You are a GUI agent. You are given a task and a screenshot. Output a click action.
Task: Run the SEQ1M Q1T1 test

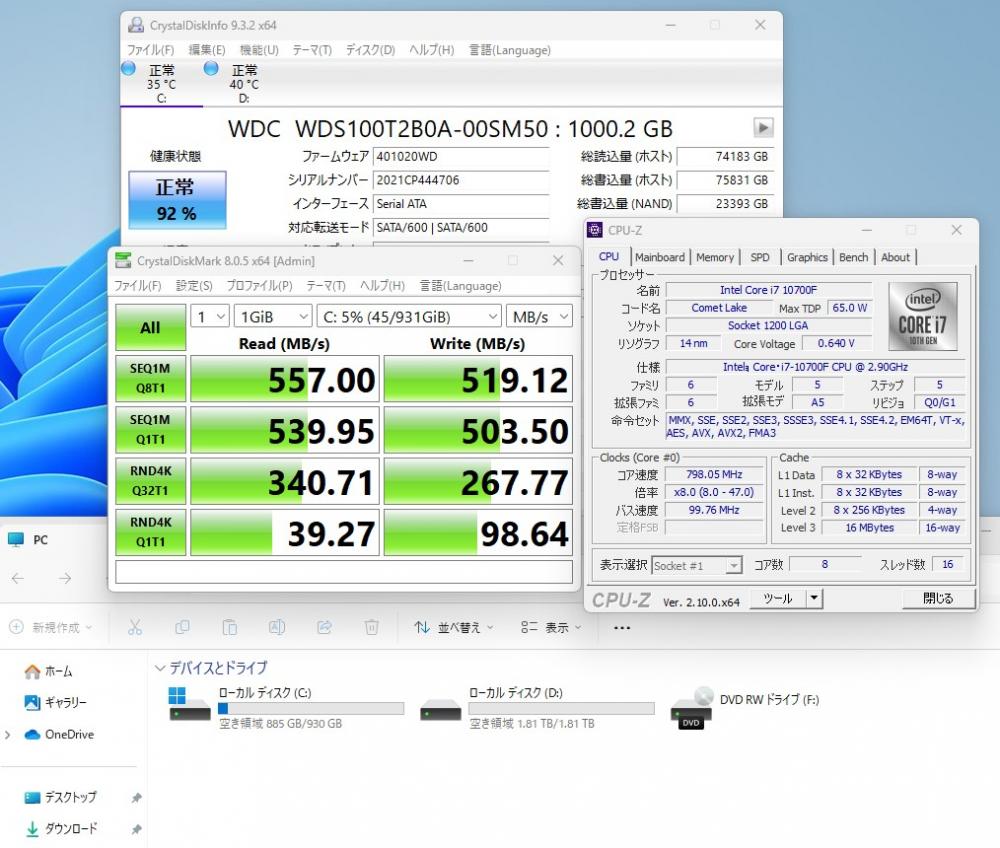click(151, 430)
